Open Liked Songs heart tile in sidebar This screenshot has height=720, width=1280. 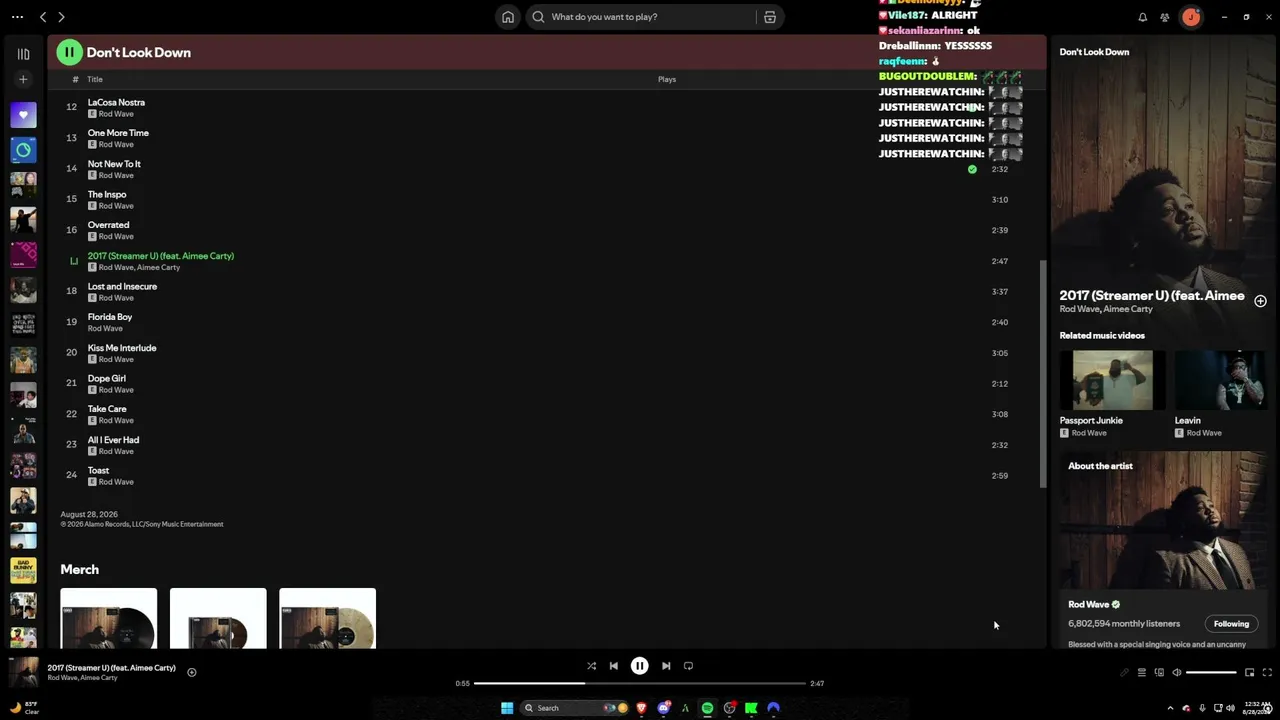(23, 115)
